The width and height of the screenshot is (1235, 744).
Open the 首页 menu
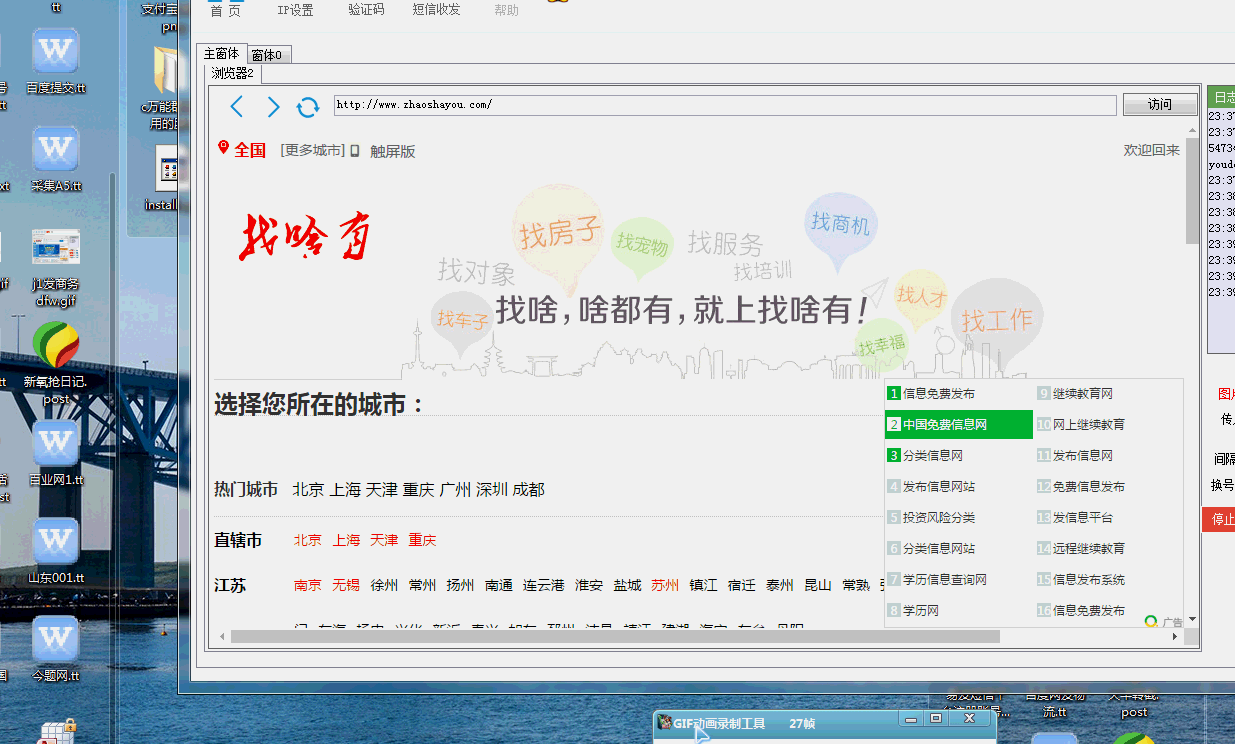[x=225, y=10]
